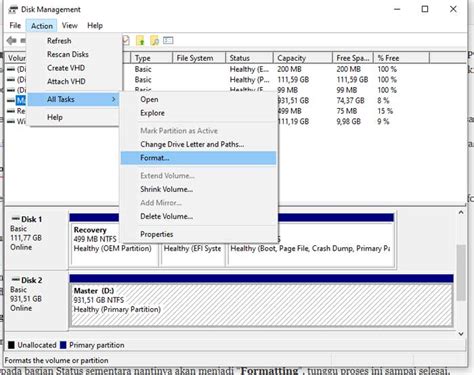This screenshot has height=375, width=474.
Task: Click Help inside the Action dropdown
Action: [74, 117]
